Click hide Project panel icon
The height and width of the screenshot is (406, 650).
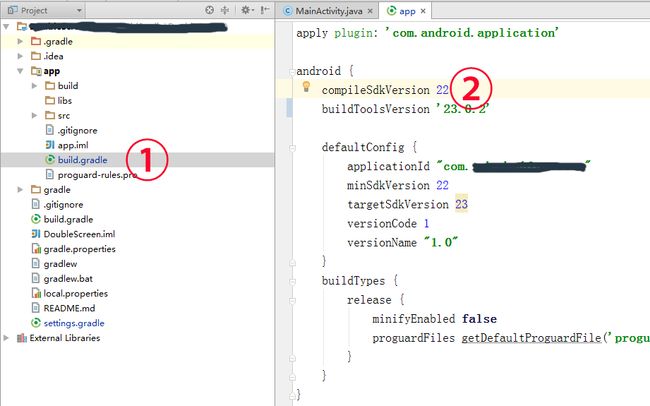coord(264,10)
